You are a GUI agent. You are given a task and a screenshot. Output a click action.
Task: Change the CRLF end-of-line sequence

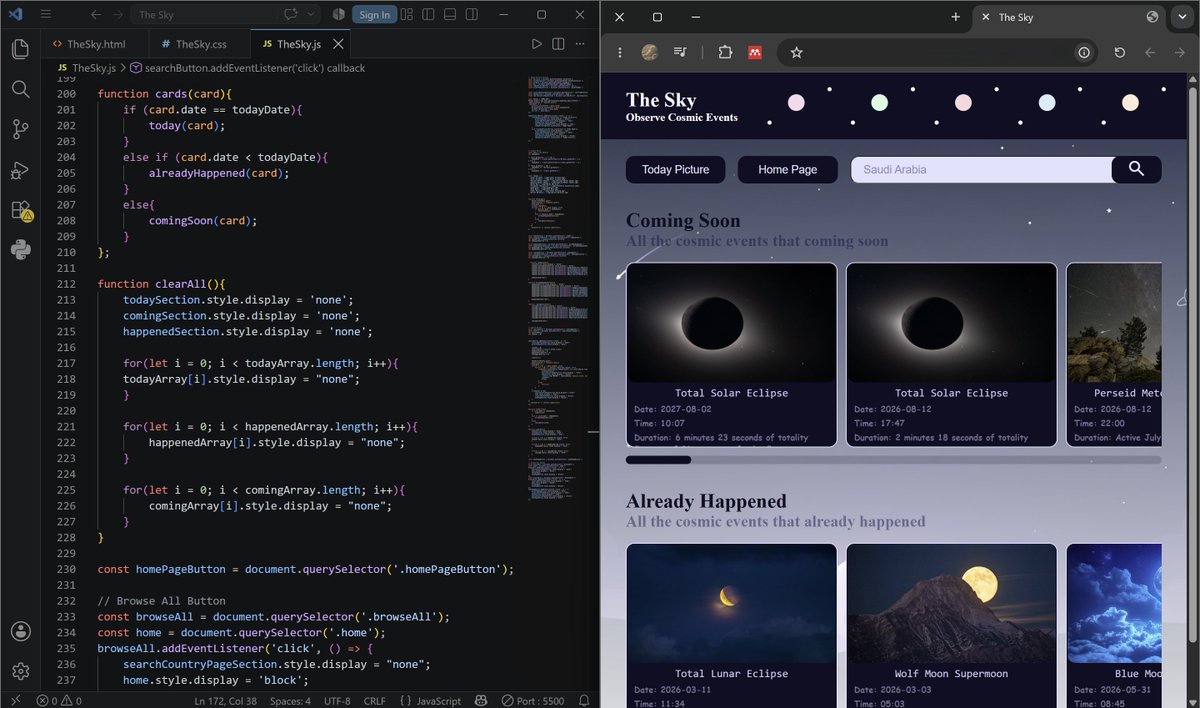[374, 701]
